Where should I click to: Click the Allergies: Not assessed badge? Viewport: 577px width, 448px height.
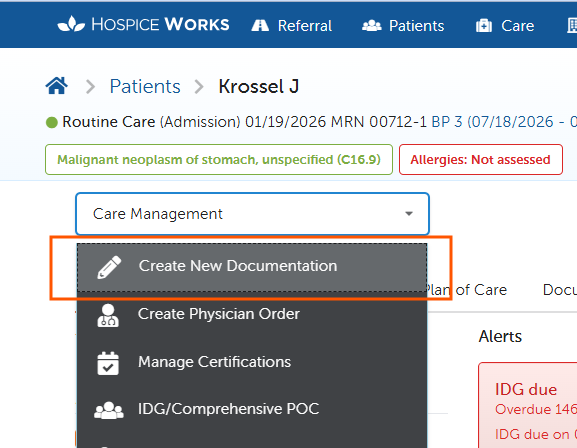(481, 159)
